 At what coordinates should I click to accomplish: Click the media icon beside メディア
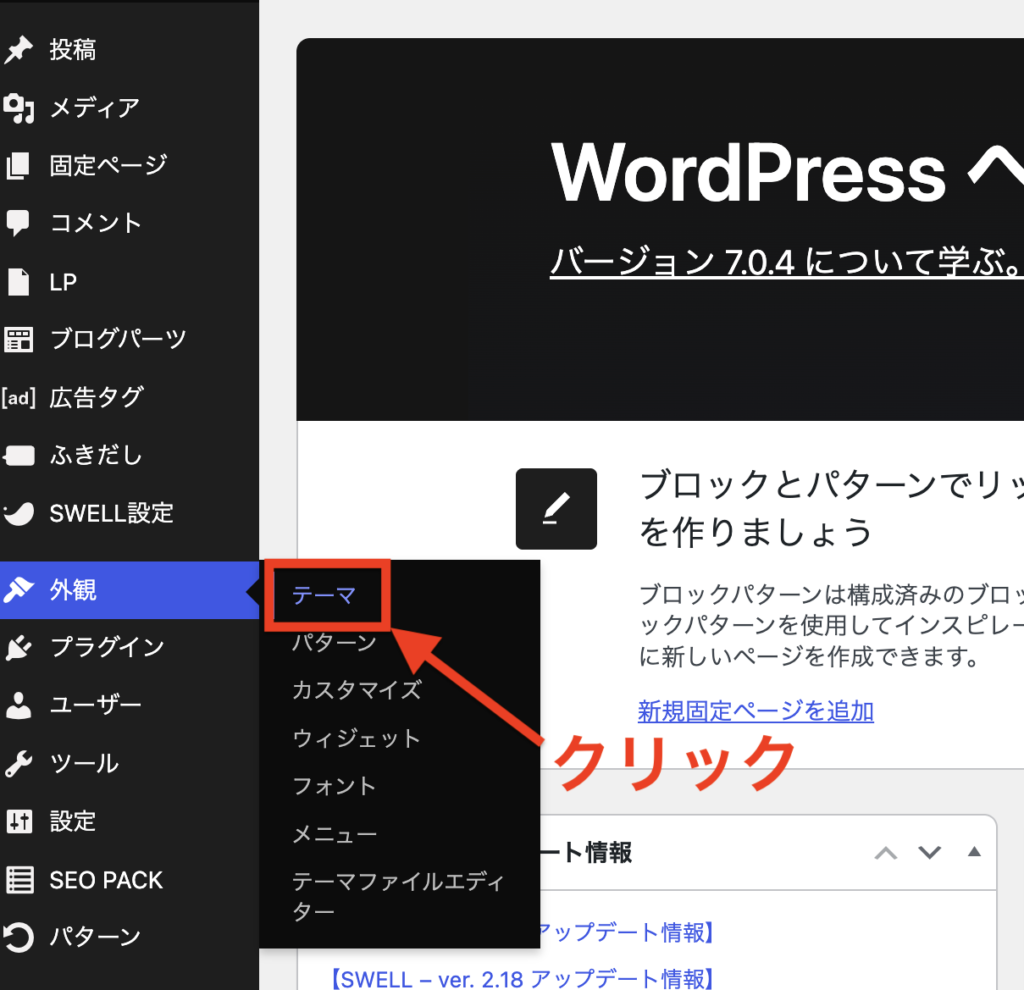pyautogui.click(x=18, y=108)
